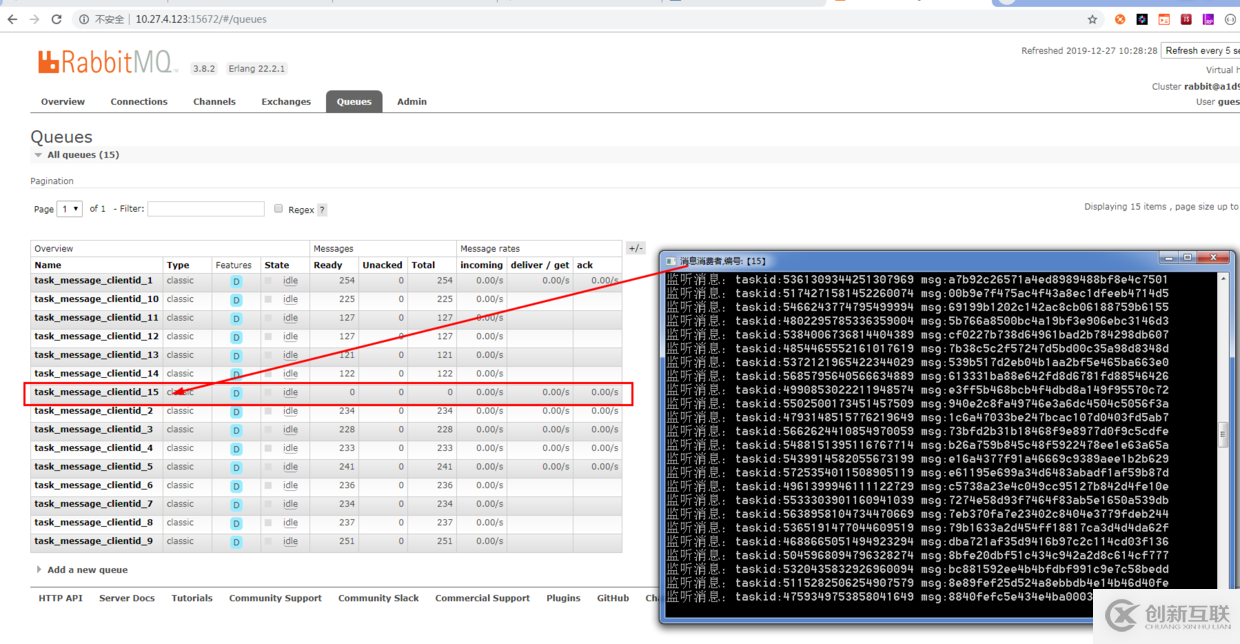Toggle state indicator box for task_message_clientid_15
This screenshot has width=1240, height=644.
pos(268,392)
